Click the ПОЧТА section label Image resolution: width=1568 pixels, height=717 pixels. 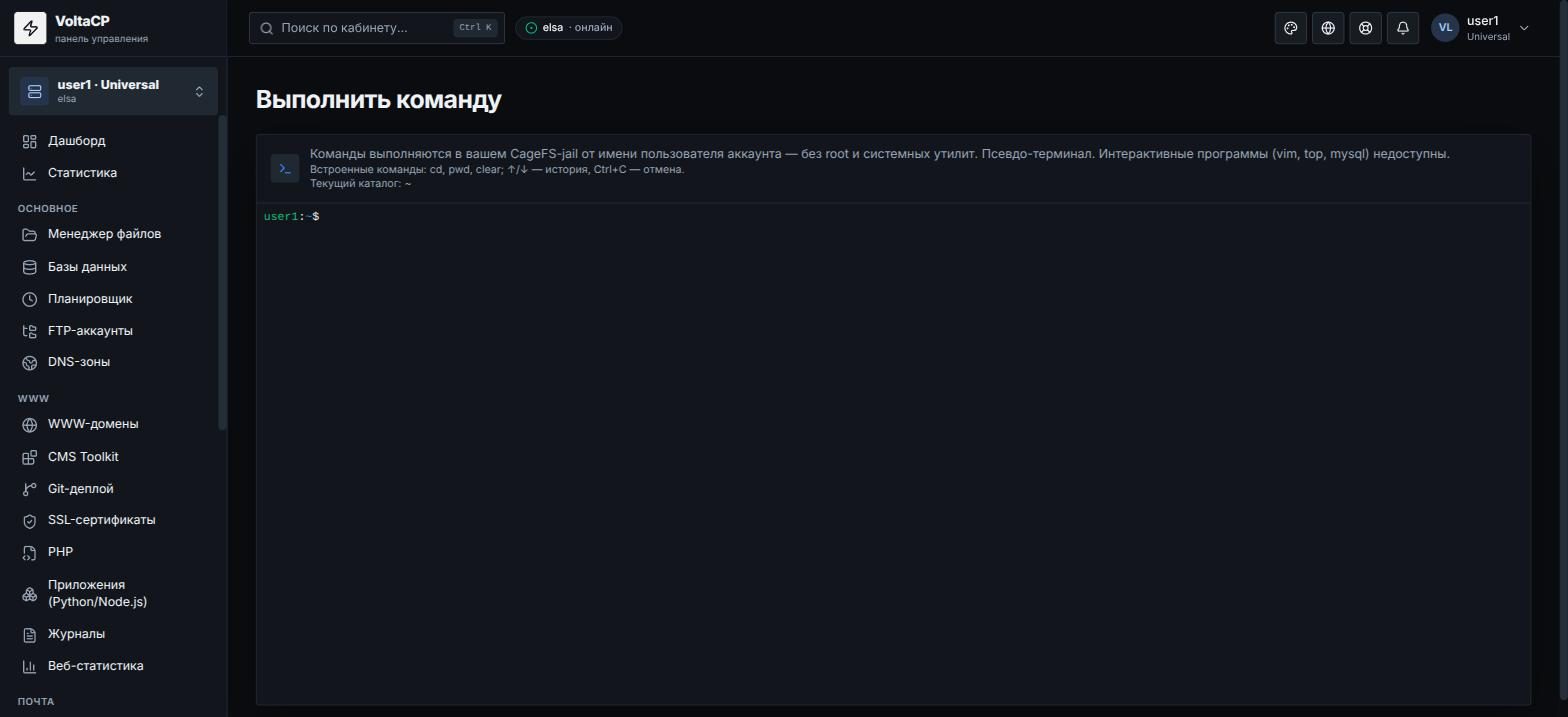pyautogui.click(x=36, y=702)
